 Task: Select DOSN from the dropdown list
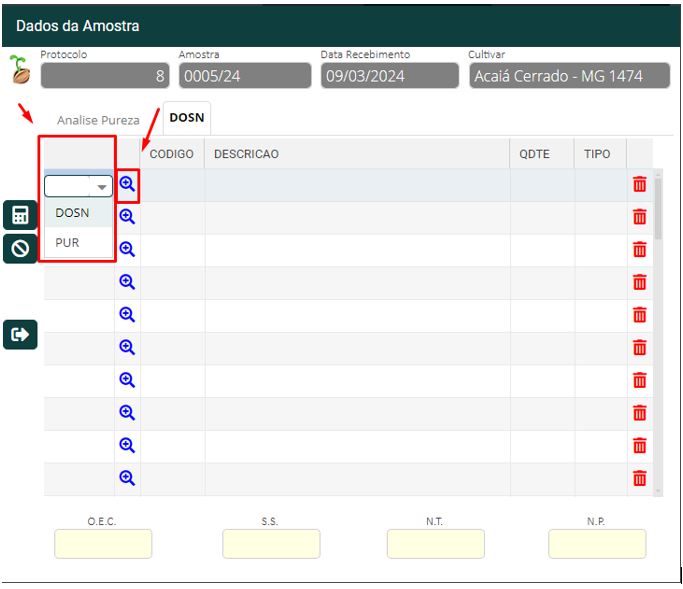click(x=73, y=213)
